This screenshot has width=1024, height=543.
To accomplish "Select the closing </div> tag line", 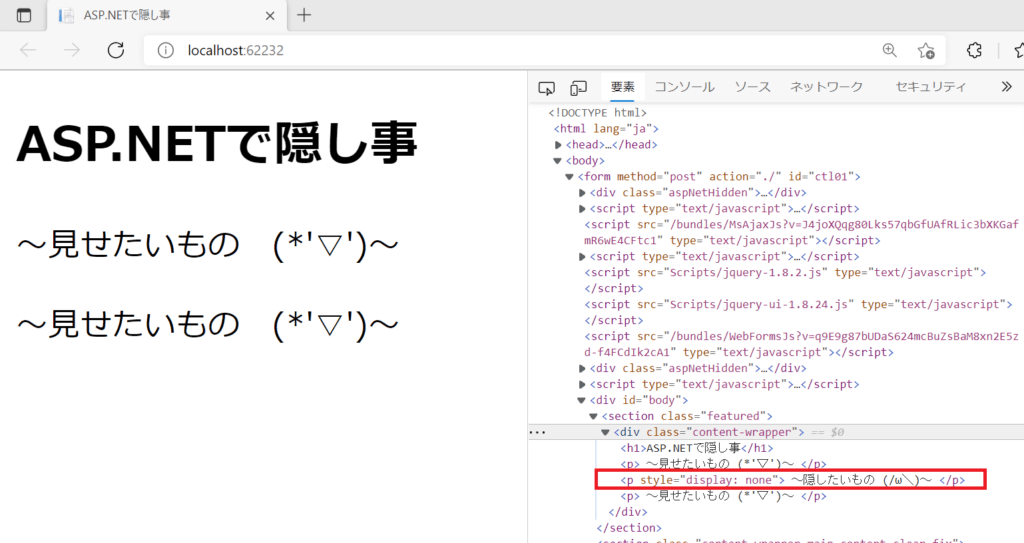I will pos(628,512).
